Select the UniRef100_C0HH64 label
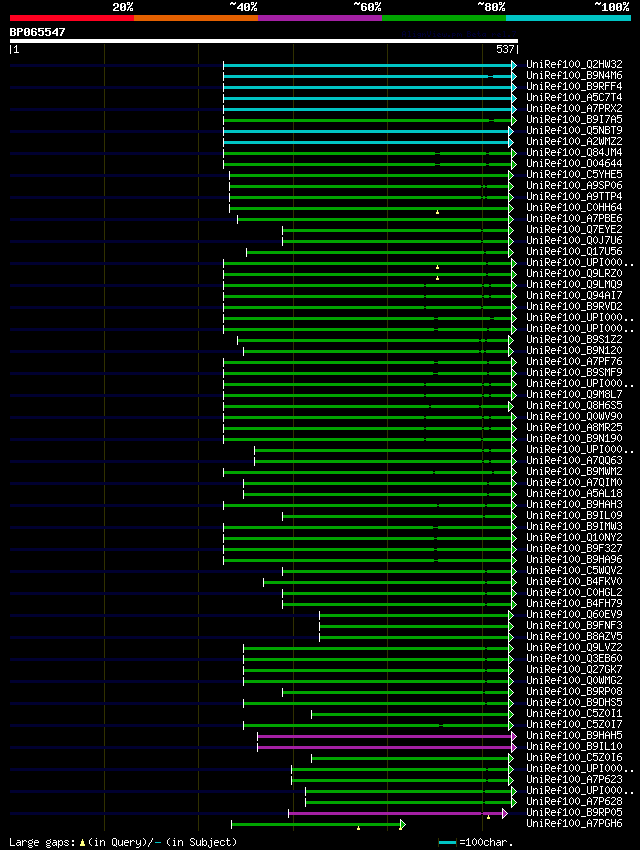Screen dimensions: 640x850 574,207
